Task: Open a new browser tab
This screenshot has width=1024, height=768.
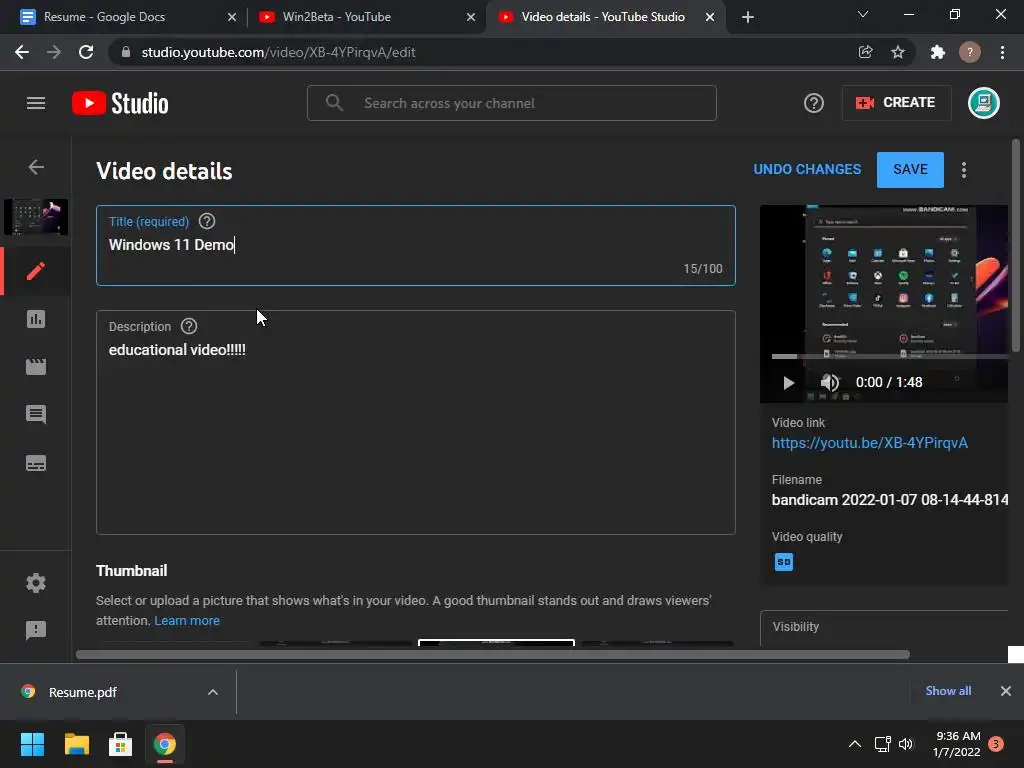Action: pos(748,17)
